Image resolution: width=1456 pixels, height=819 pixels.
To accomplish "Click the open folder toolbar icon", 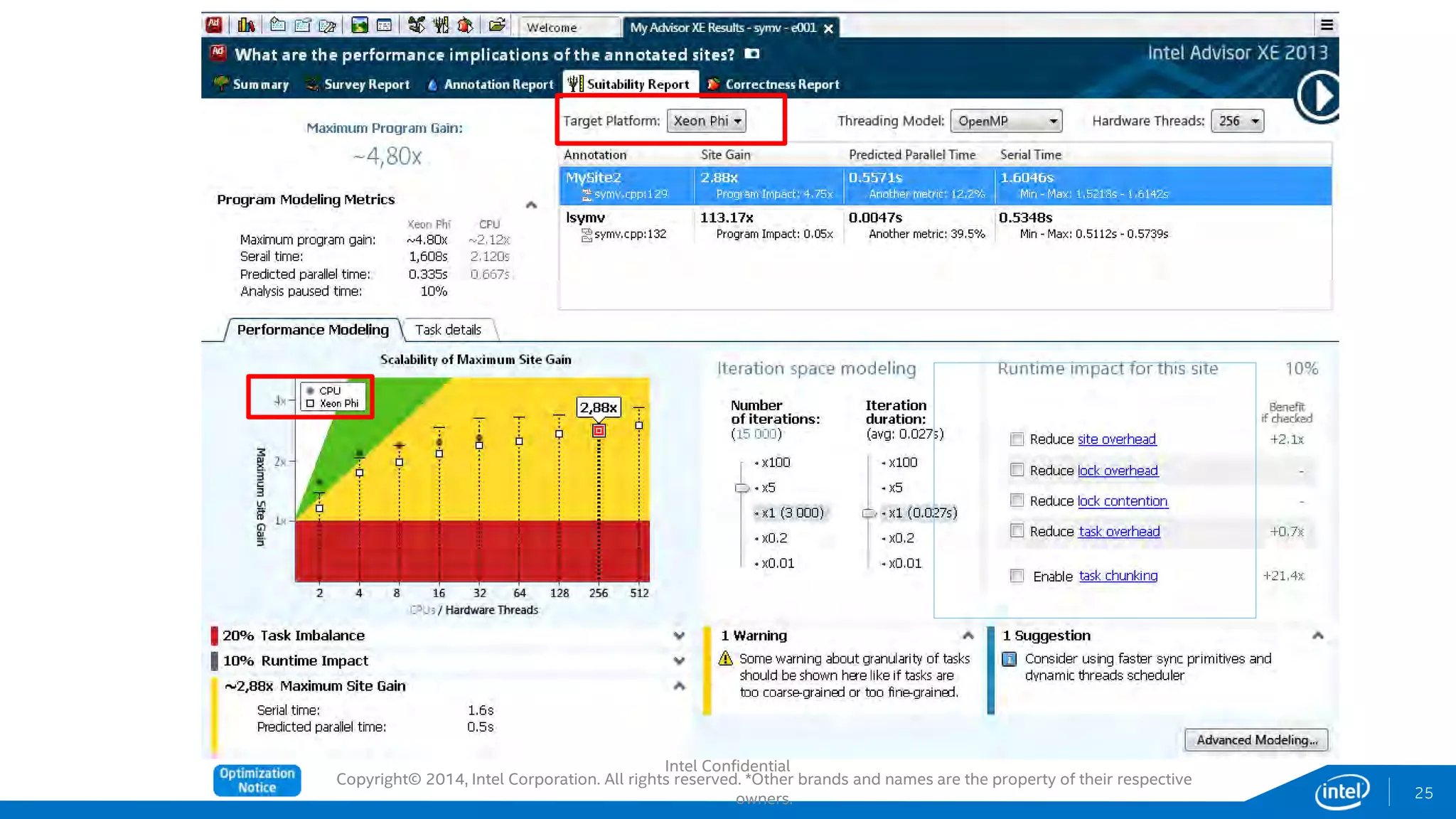I will coord(497,26).
